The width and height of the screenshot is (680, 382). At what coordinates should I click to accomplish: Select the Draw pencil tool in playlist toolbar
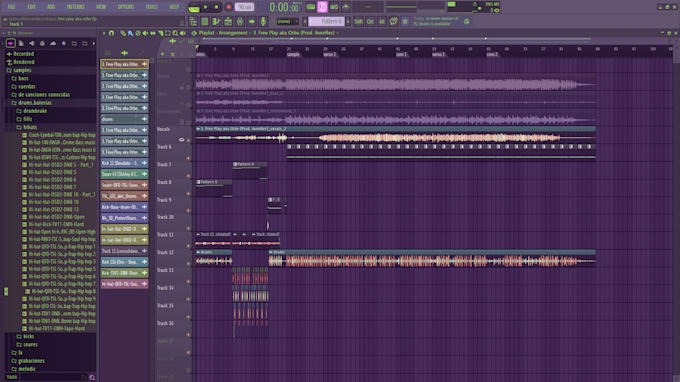coord(123,33)
